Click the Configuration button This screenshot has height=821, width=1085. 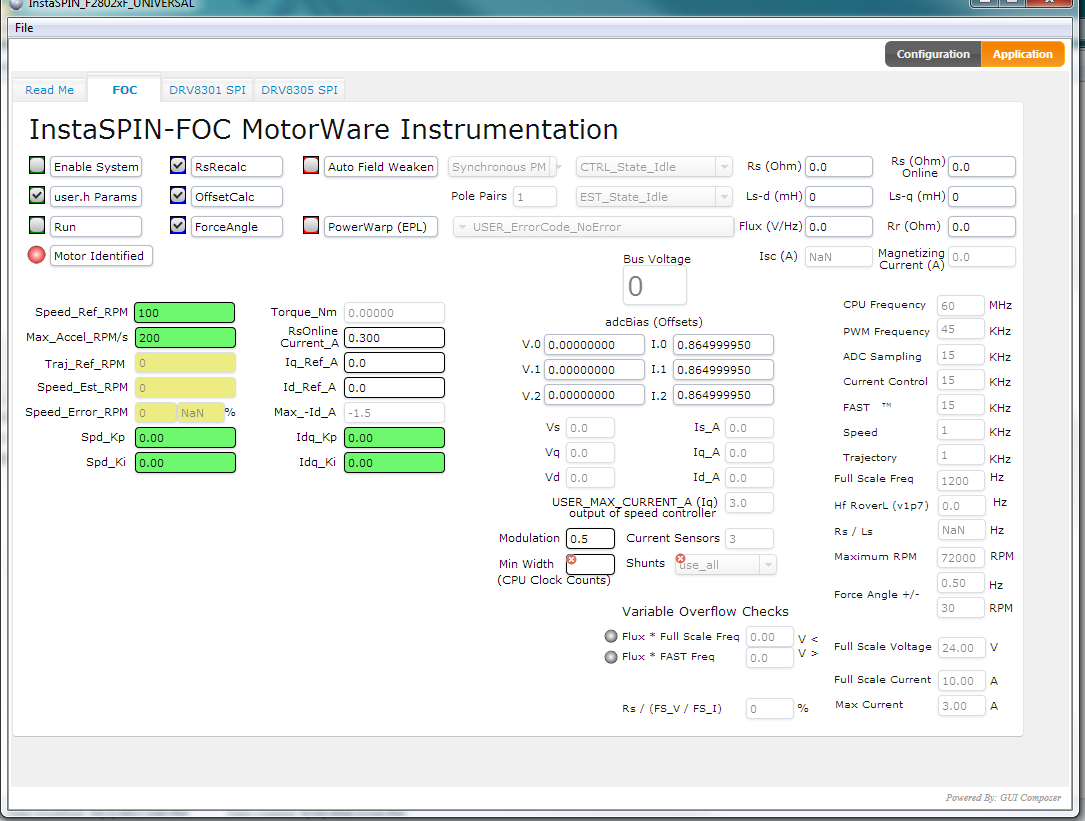click(x=933, y=54)
